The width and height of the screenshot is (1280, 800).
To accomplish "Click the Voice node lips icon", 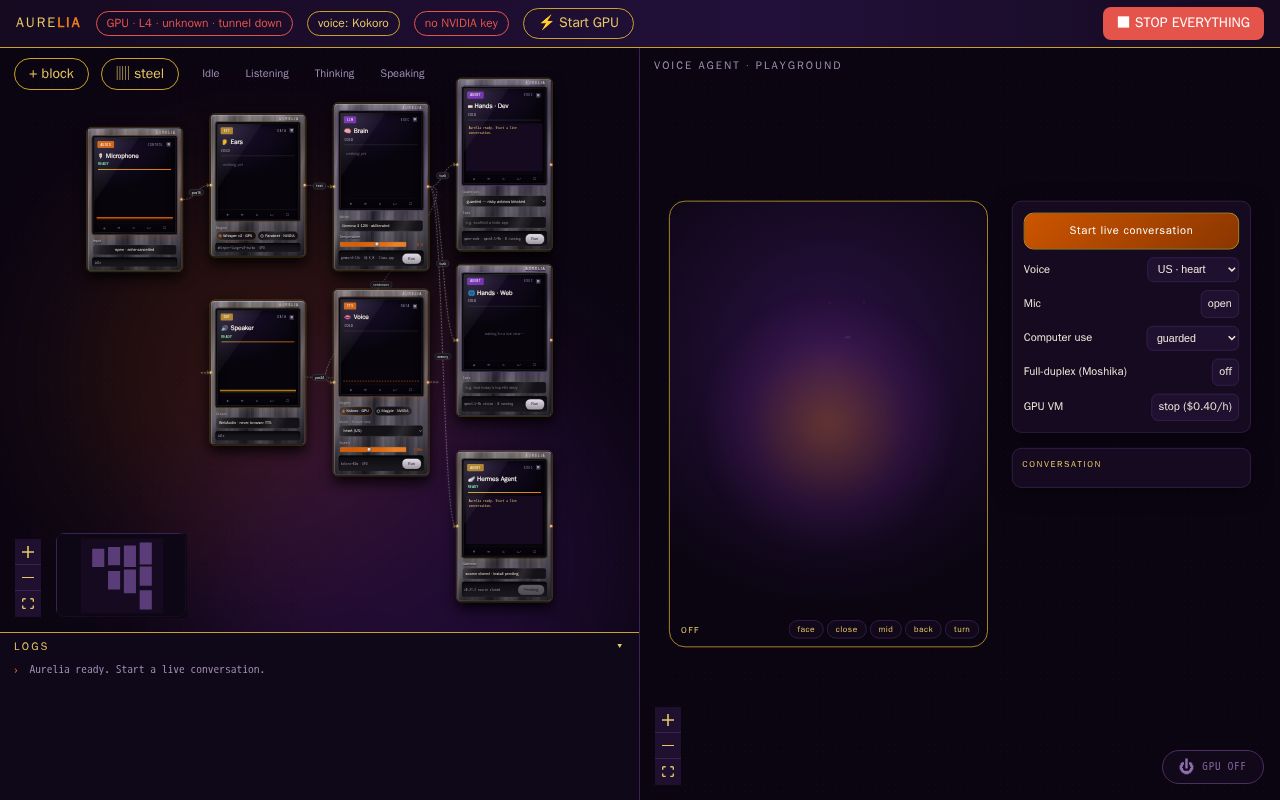I will pyautogui.click(x=347, y=317).
